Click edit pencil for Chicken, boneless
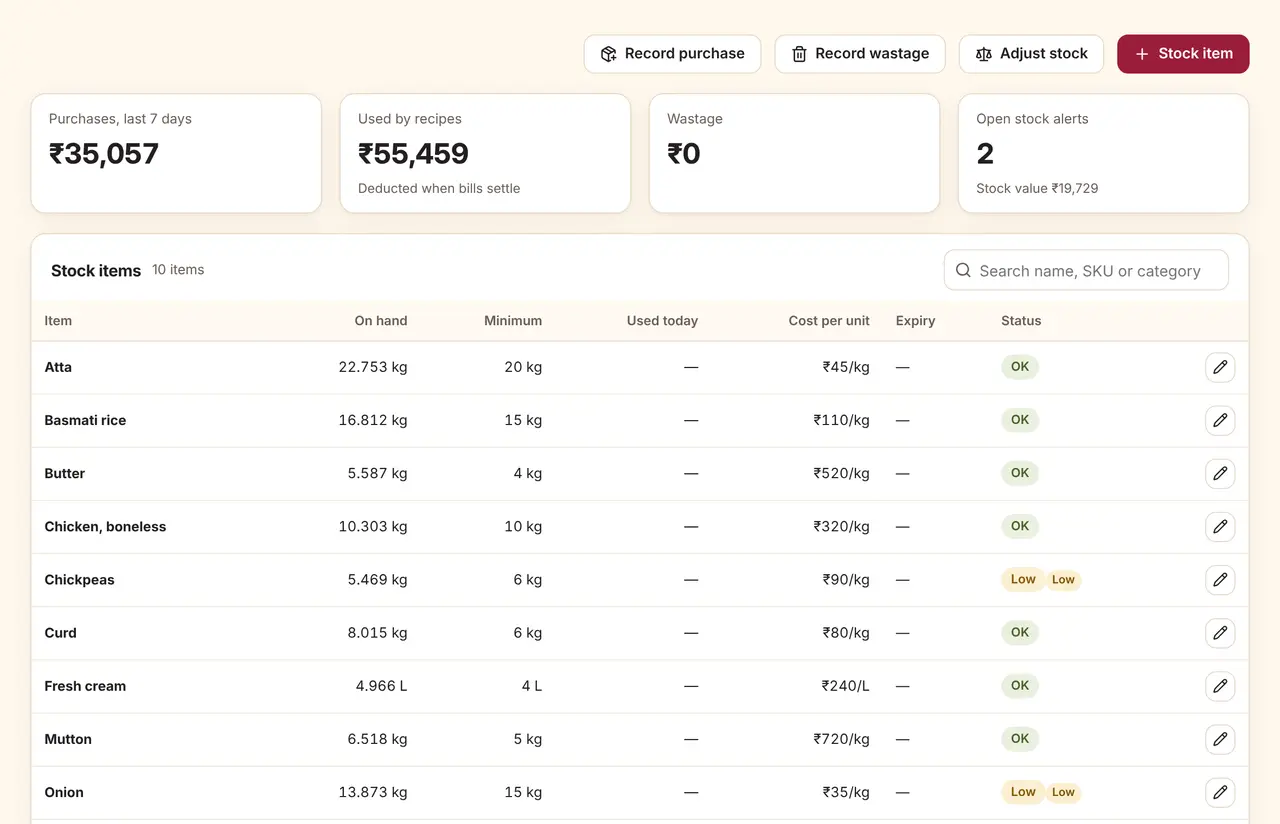1280x824 pixels. [x=1220, y=527]
